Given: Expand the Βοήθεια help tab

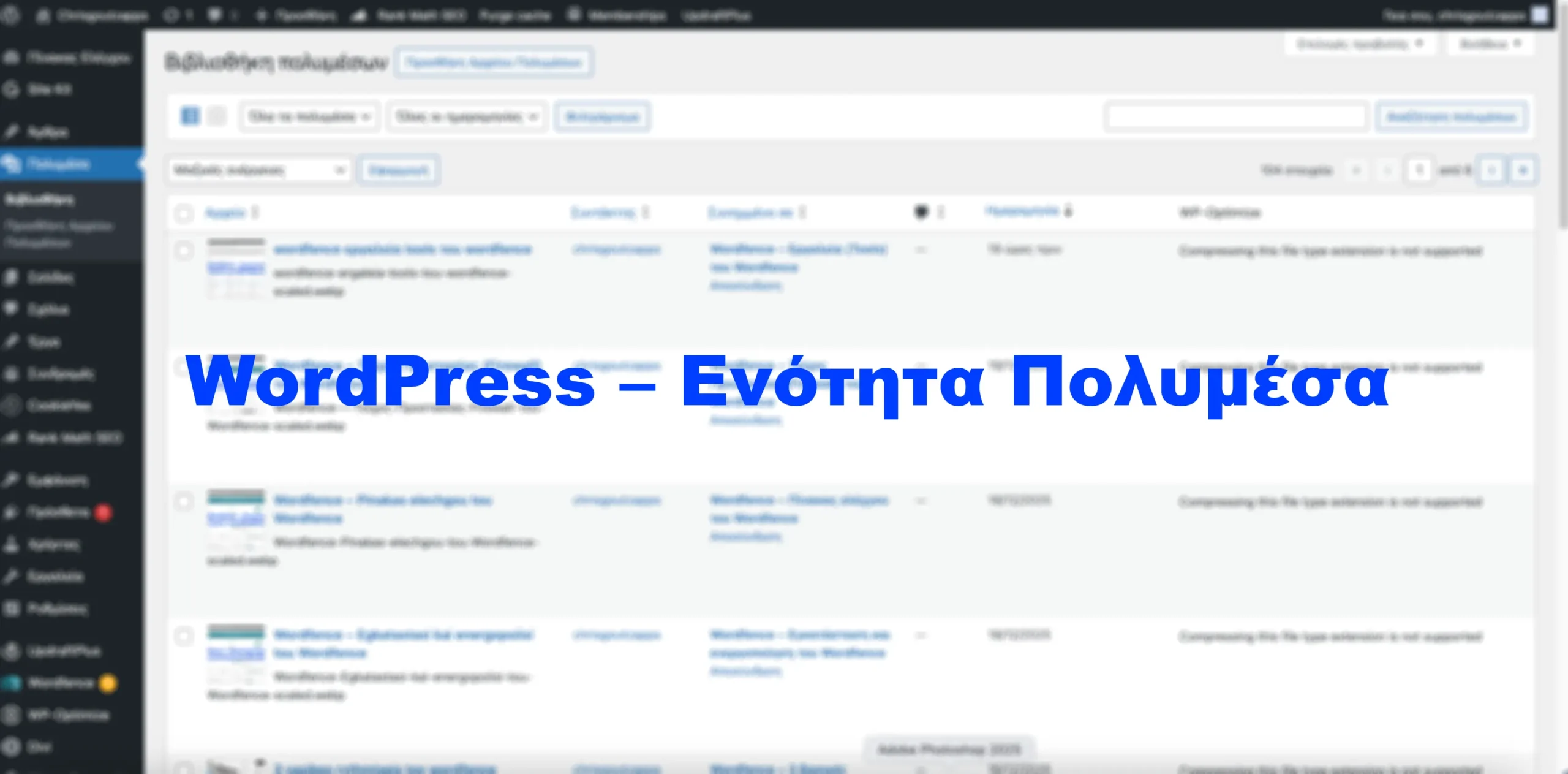Looking at the screenshot, I should 1490,44.
